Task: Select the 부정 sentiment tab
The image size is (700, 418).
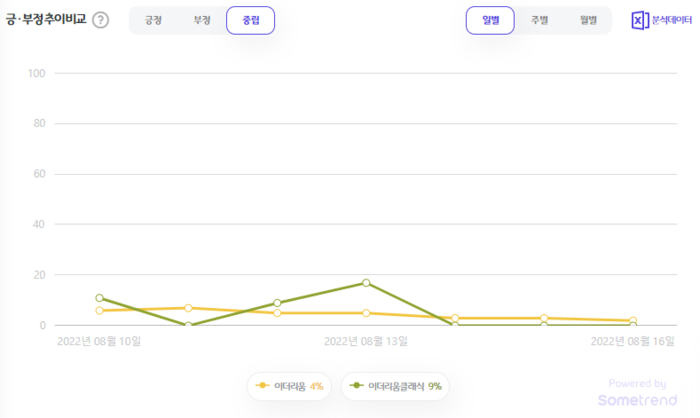Action: point(202,20)
